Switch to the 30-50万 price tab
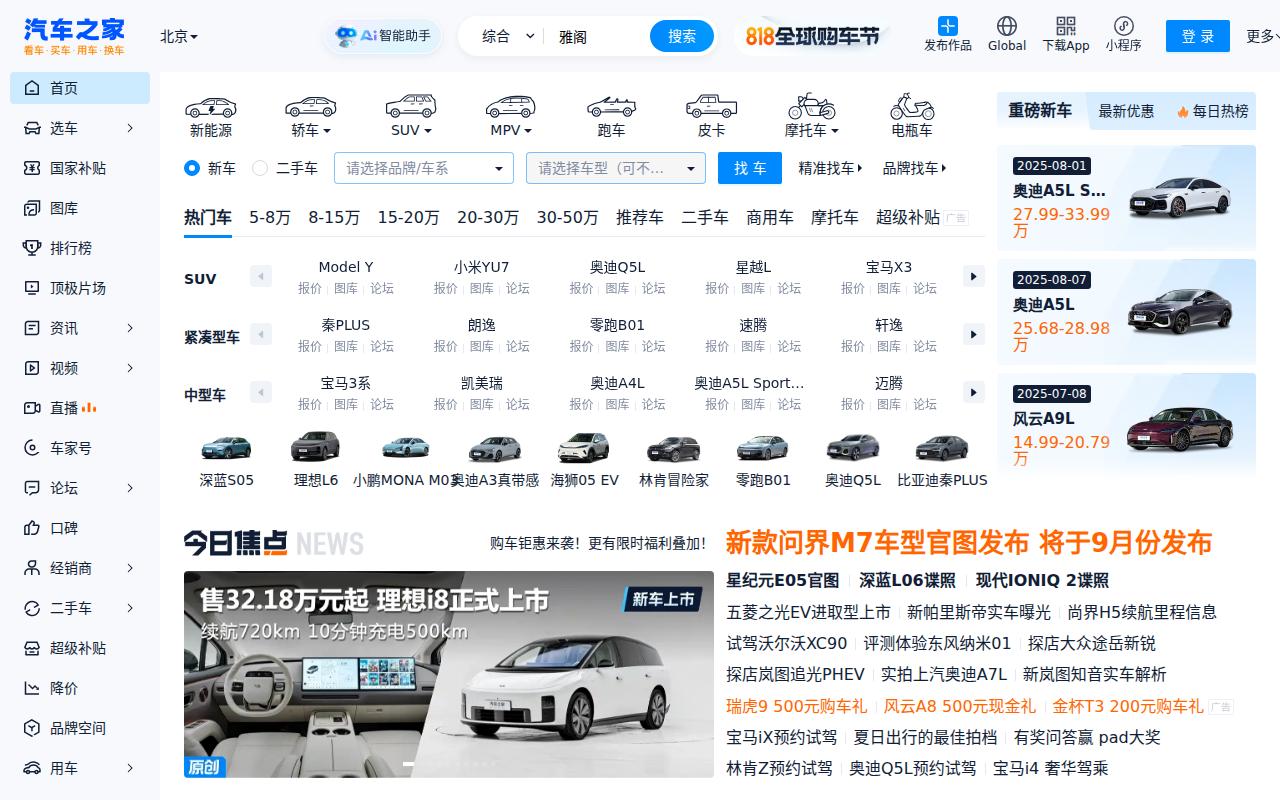 [567, 217]
